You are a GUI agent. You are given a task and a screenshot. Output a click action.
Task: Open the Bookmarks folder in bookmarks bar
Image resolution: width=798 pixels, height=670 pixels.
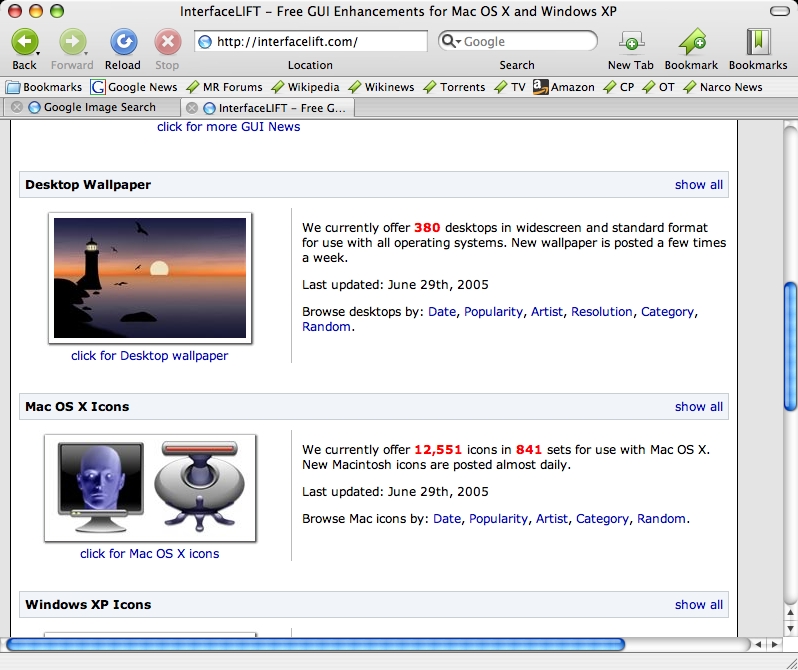pyautogui.click(x=44, y=87)
